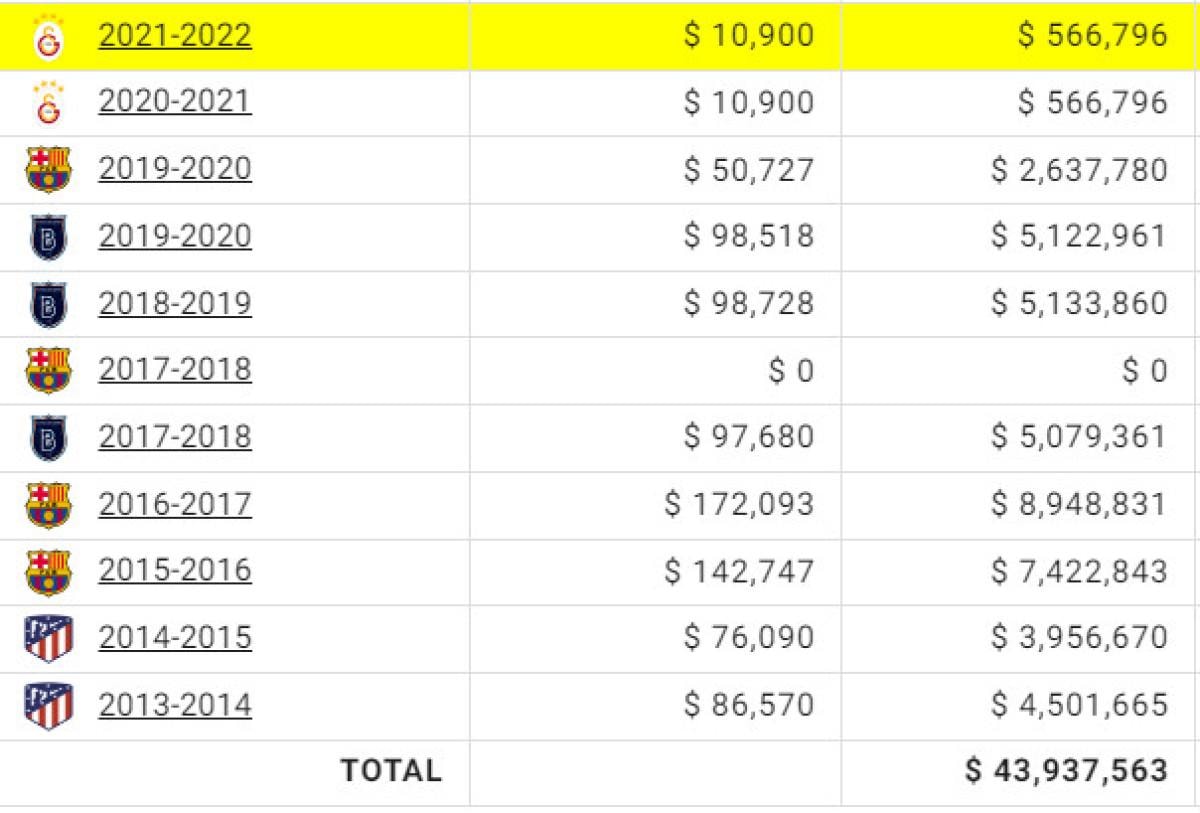
Task: Follow the 2013-2014 season link
Action: pyautogui.click(x=175, y=705)
